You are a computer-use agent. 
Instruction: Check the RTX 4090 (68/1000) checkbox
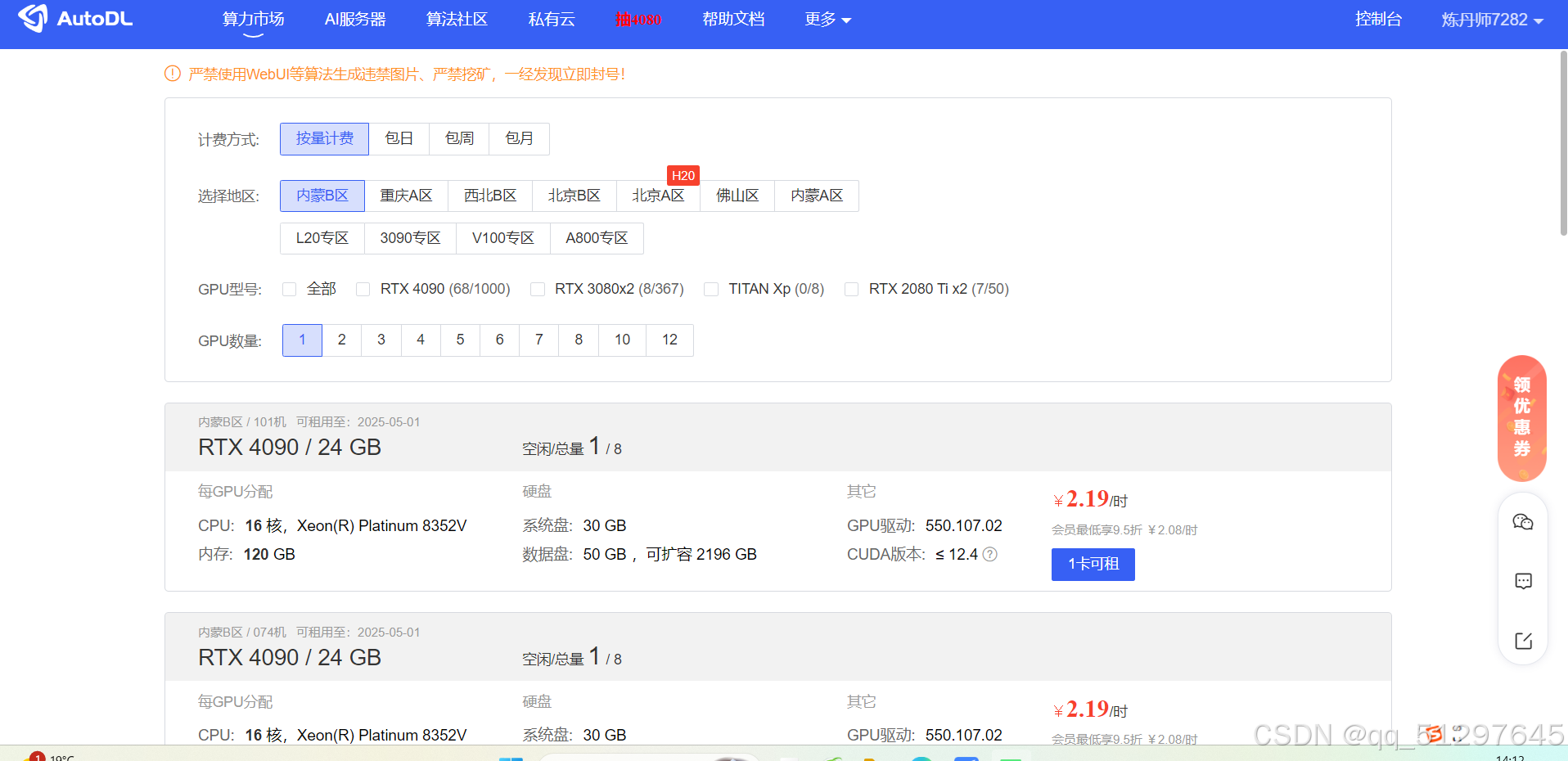coord(363,289)
